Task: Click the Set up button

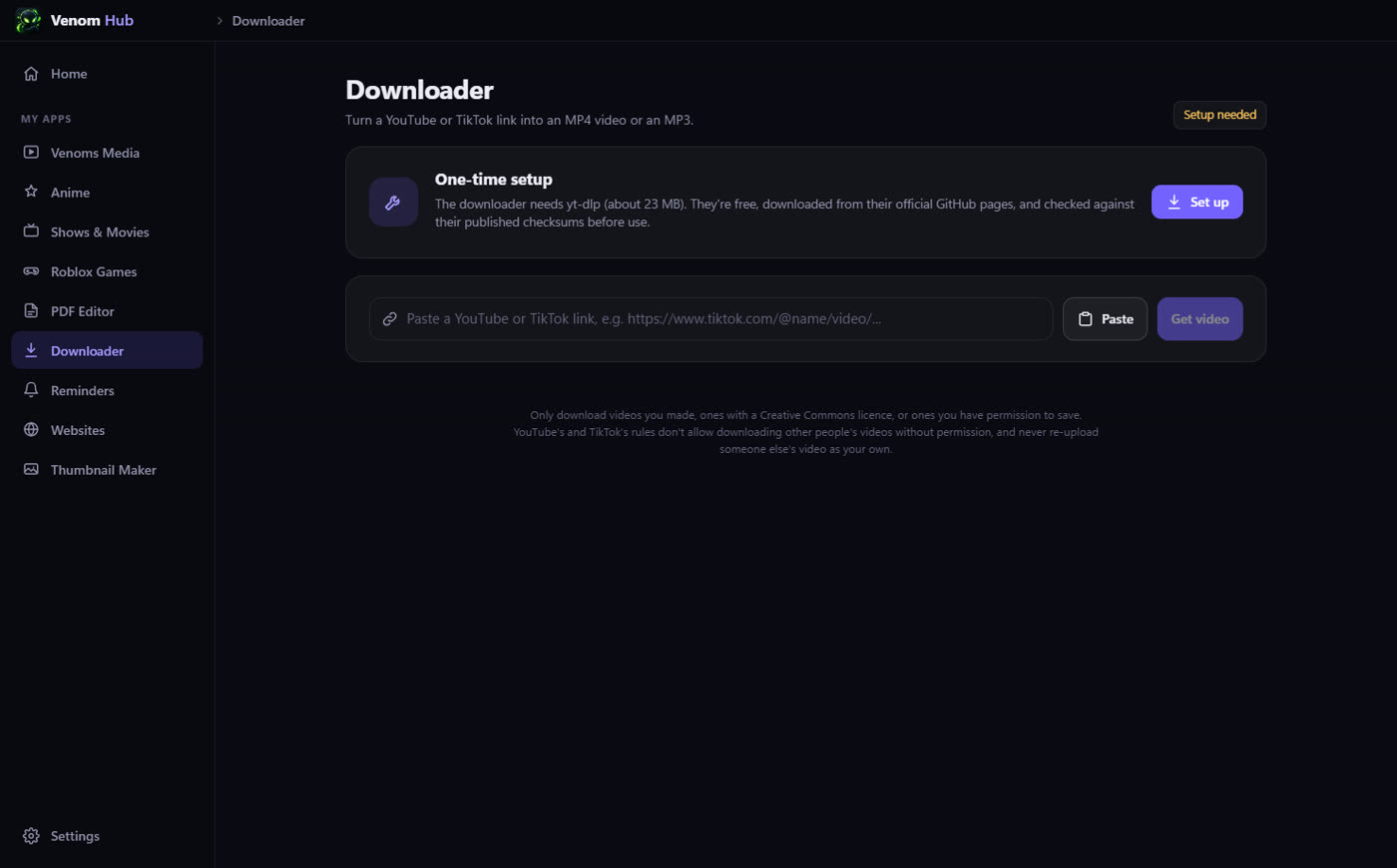Action: click(x=1196, y=202)
